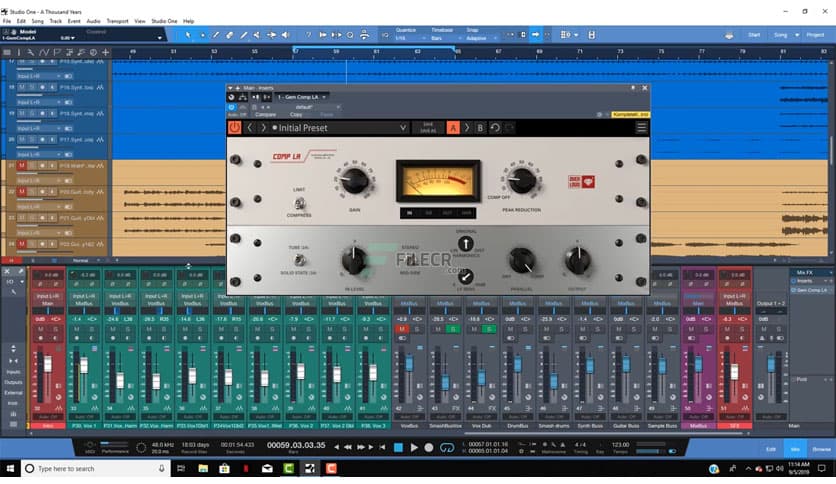
Task: Open the Song menu
Action: coord(37,21)
